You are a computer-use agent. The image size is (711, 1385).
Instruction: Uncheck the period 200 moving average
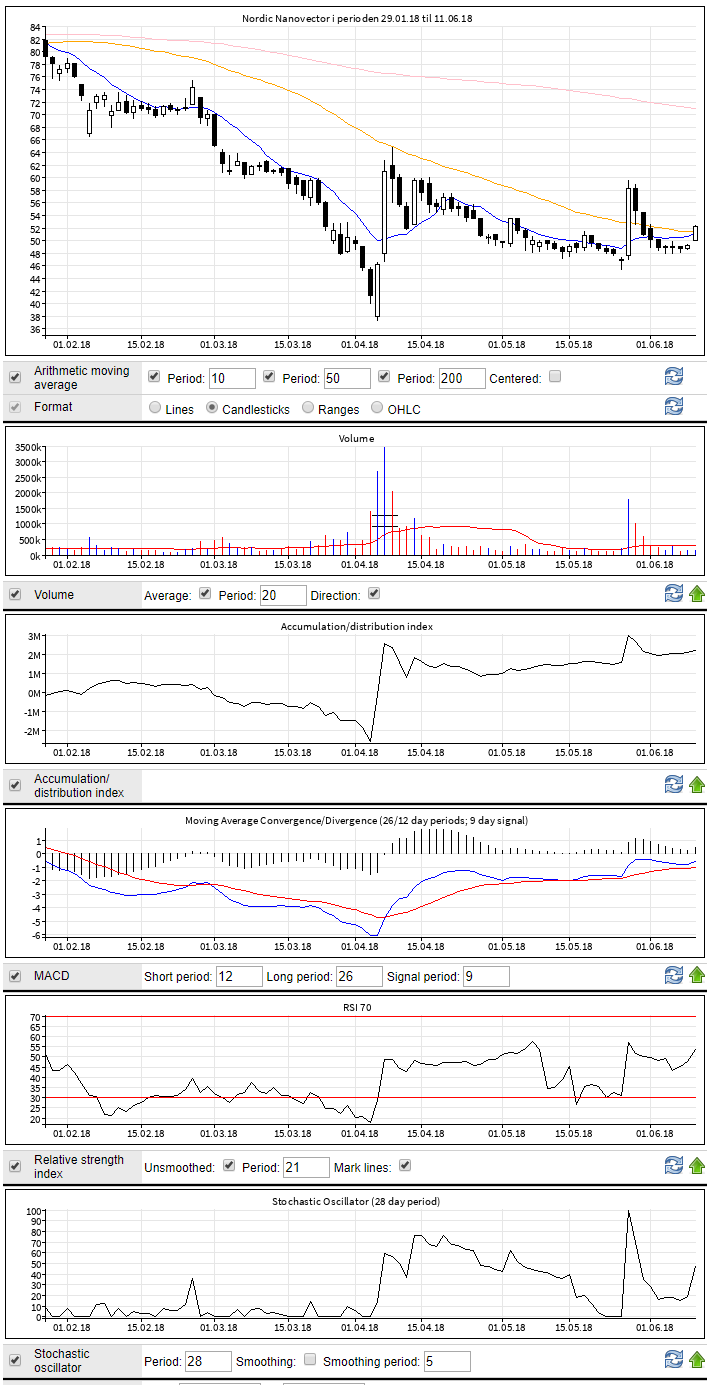(384, 377)
